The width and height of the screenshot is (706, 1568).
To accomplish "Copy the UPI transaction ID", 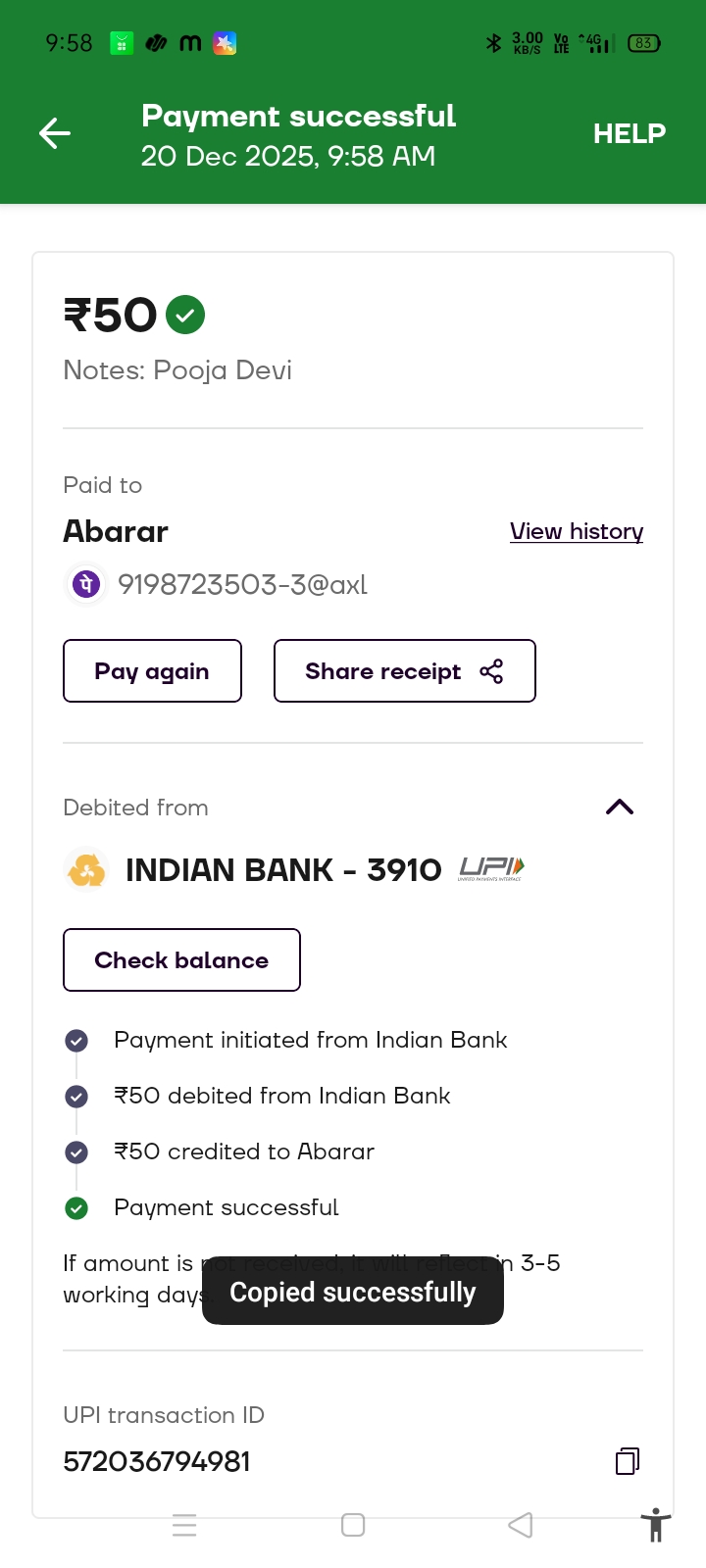I will pos(628,1461).
